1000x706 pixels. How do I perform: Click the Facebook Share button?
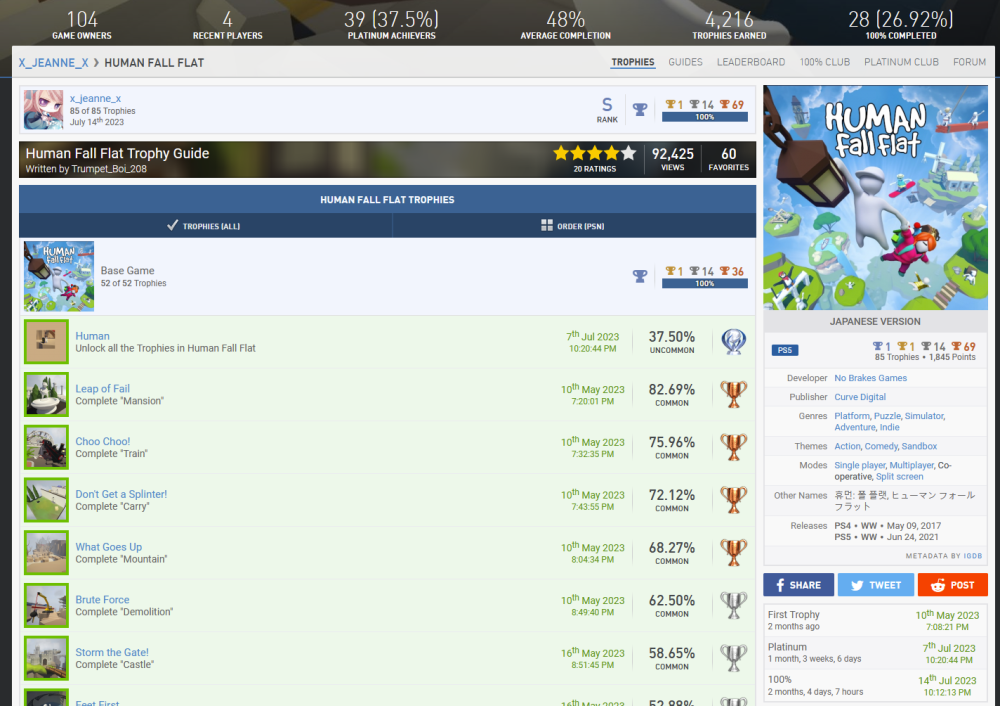798,585
